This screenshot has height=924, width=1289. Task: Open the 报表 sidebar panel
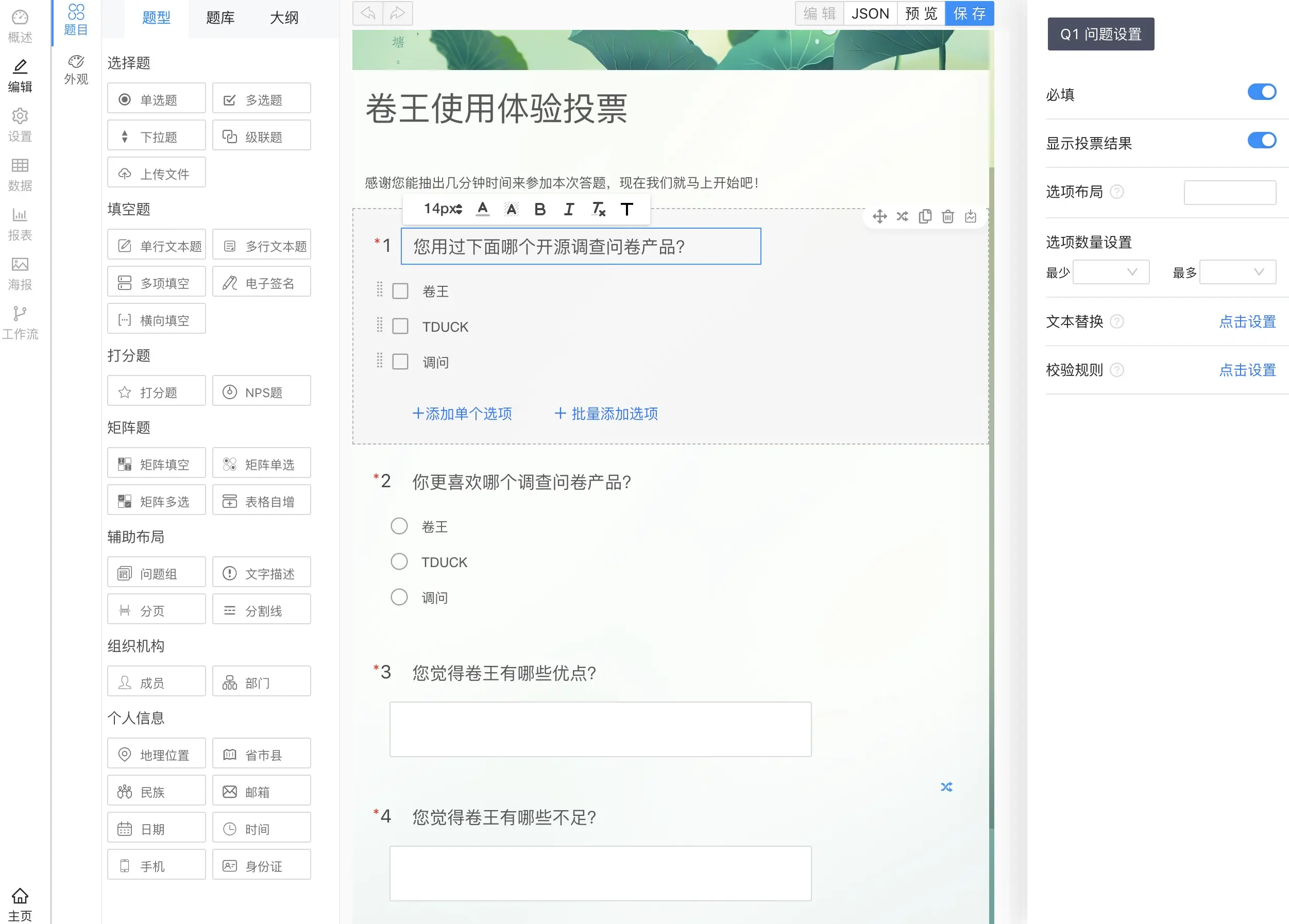(21, 225)
